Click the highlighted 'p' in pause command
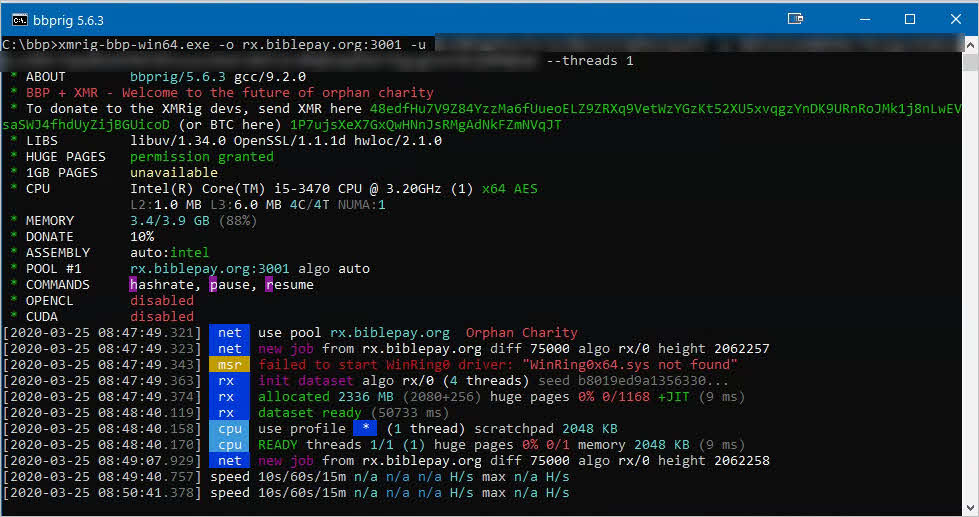 pyautogui.click(x=213, y=285)
